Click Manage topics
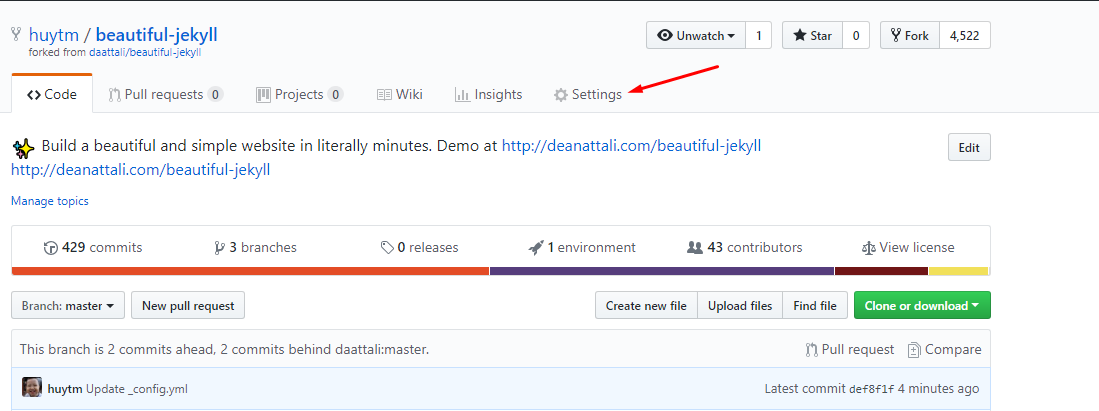Screen dimensions: 1099x411 pos(50,201)
